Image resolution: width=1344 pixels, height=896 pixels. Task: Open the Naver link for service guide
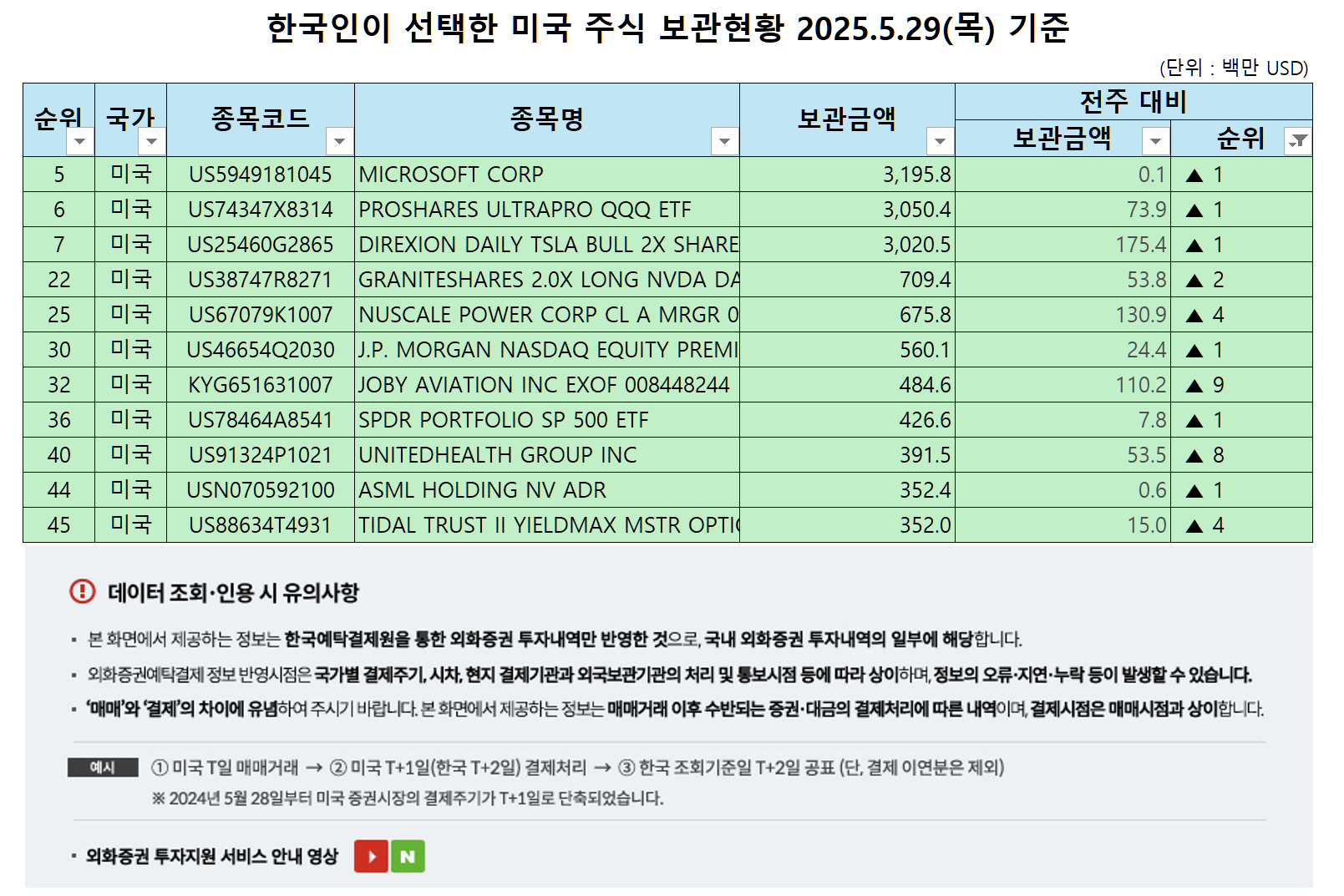click(410, 856)
